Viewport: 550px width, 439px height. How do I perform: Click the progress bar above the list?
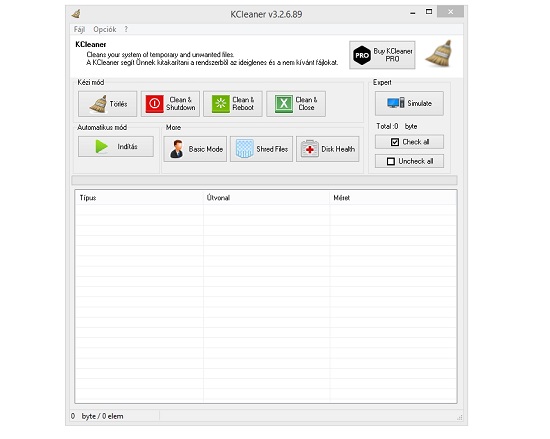coord(264,180)
